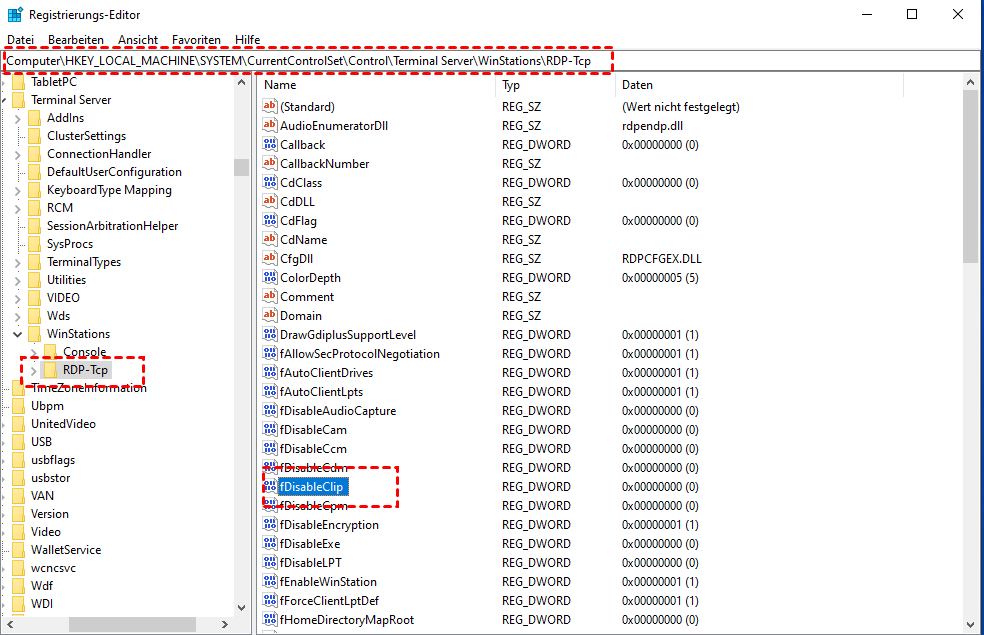The width and height of the screenshot is (984, 635).
Task: Click the folder icon for WalletService
Action: (x=19, y=550)
